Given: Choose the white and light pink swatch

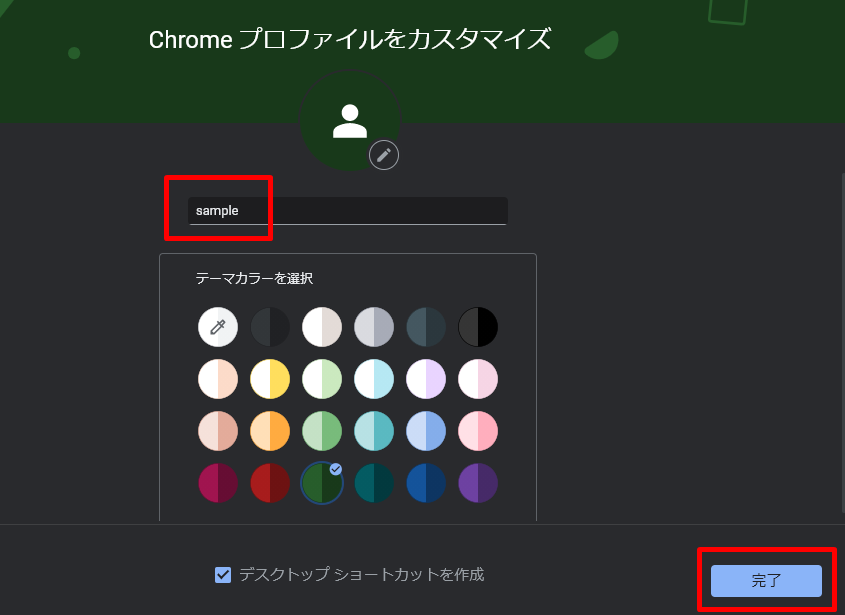Looking at the screenshot, I should pyautogui.click(x=478, y=379).
